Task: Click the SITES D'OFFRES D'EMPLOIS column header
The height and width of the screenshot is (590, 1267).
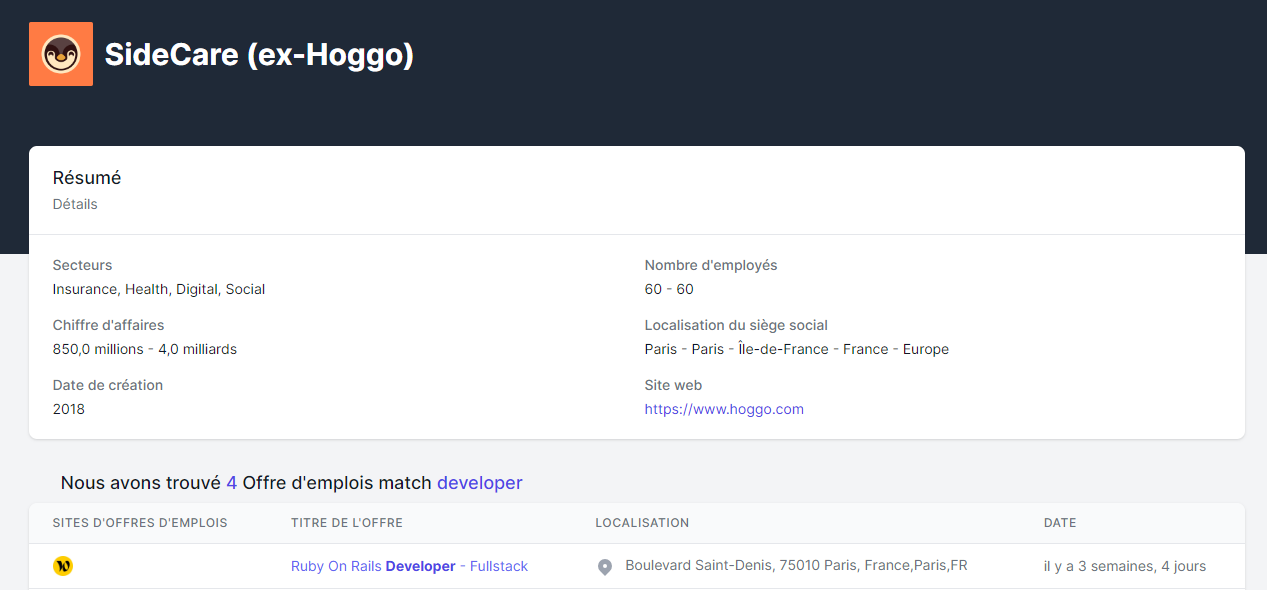Action: (x=140, y=523)
